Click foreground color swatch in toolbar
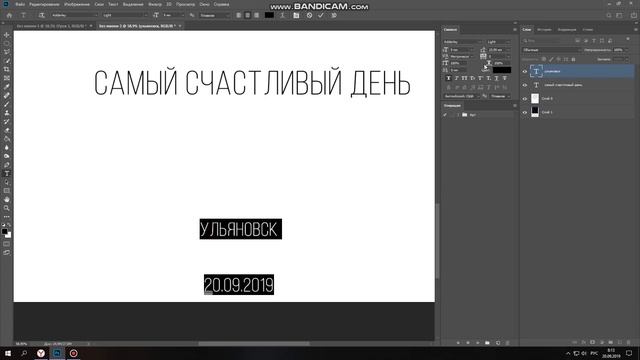 [4, 231]
